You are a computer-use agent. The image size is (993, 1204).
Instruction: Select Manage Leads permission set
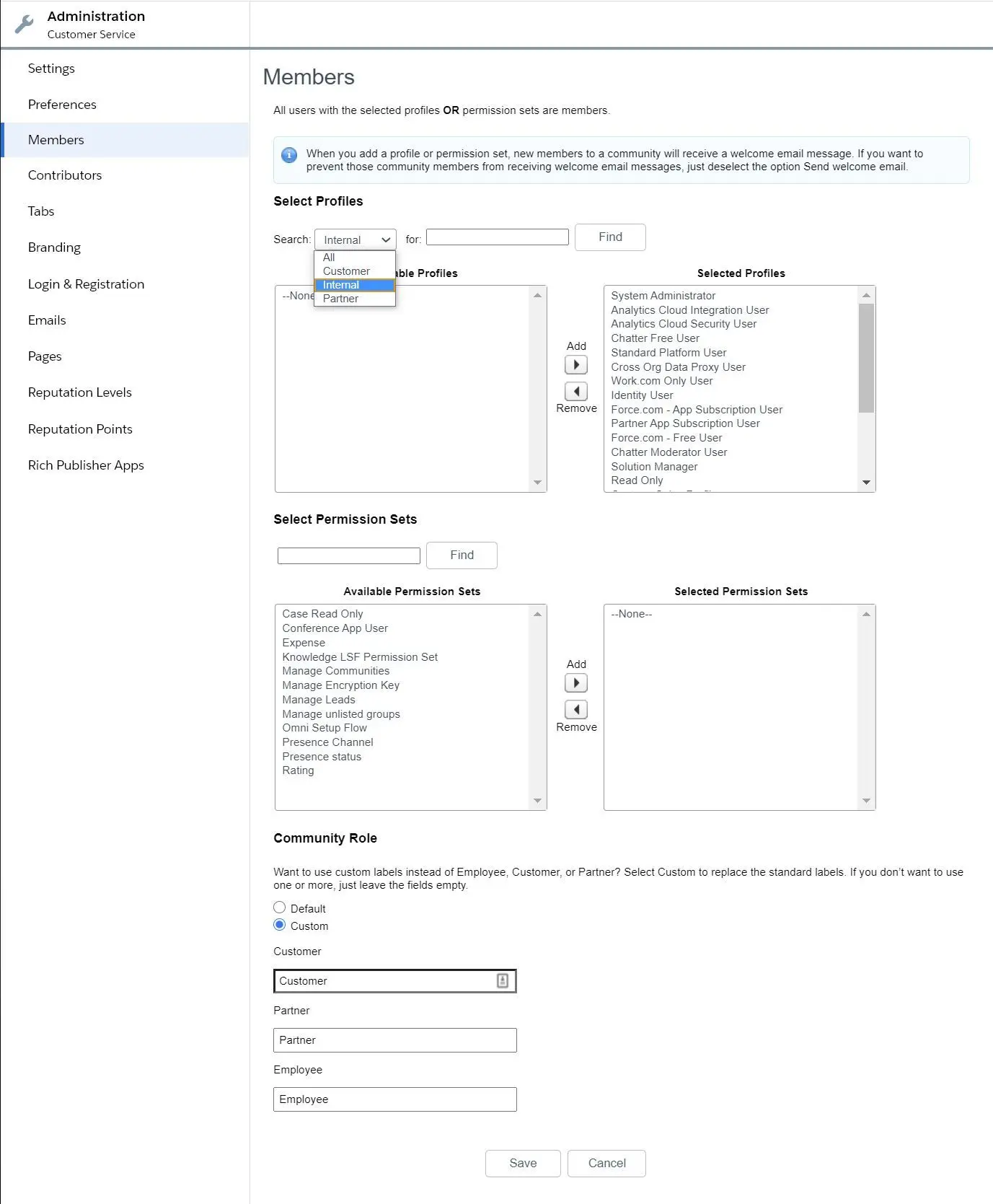pos(319,700)
